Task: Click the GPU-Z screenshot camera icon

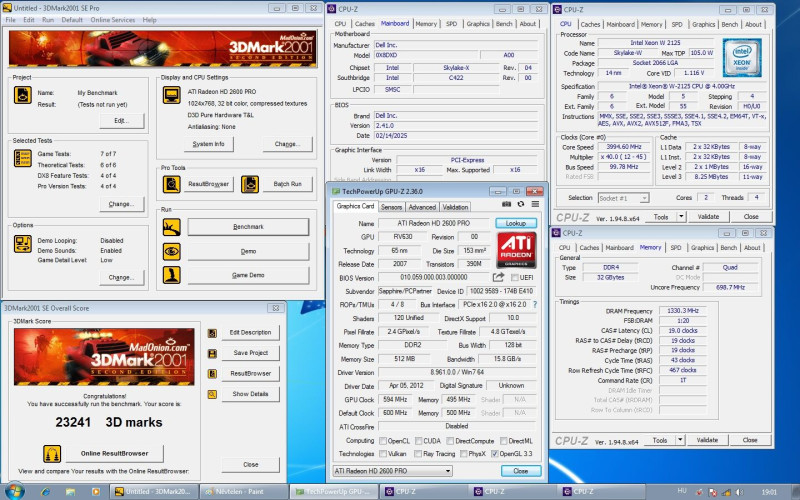Action: [x=507, y=206]
